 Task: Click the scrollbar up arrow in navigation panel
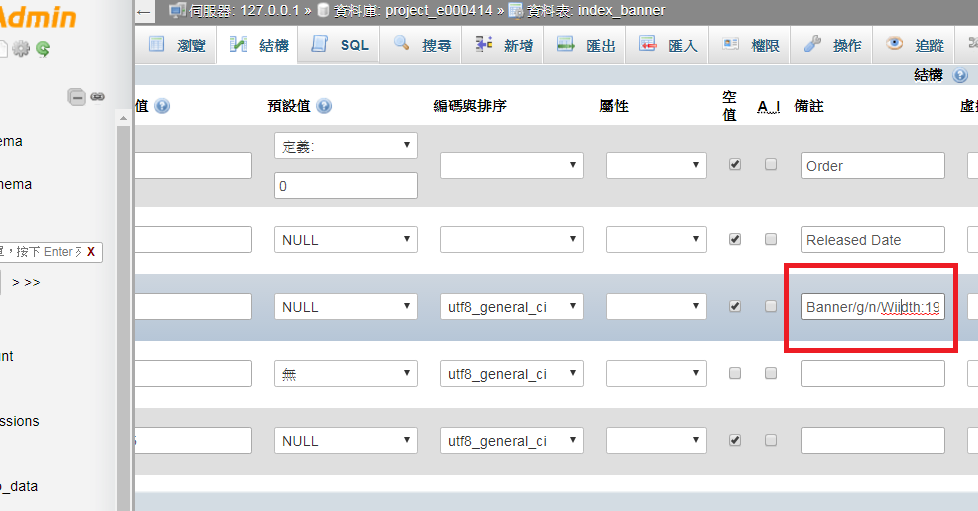tap(123, 118)
